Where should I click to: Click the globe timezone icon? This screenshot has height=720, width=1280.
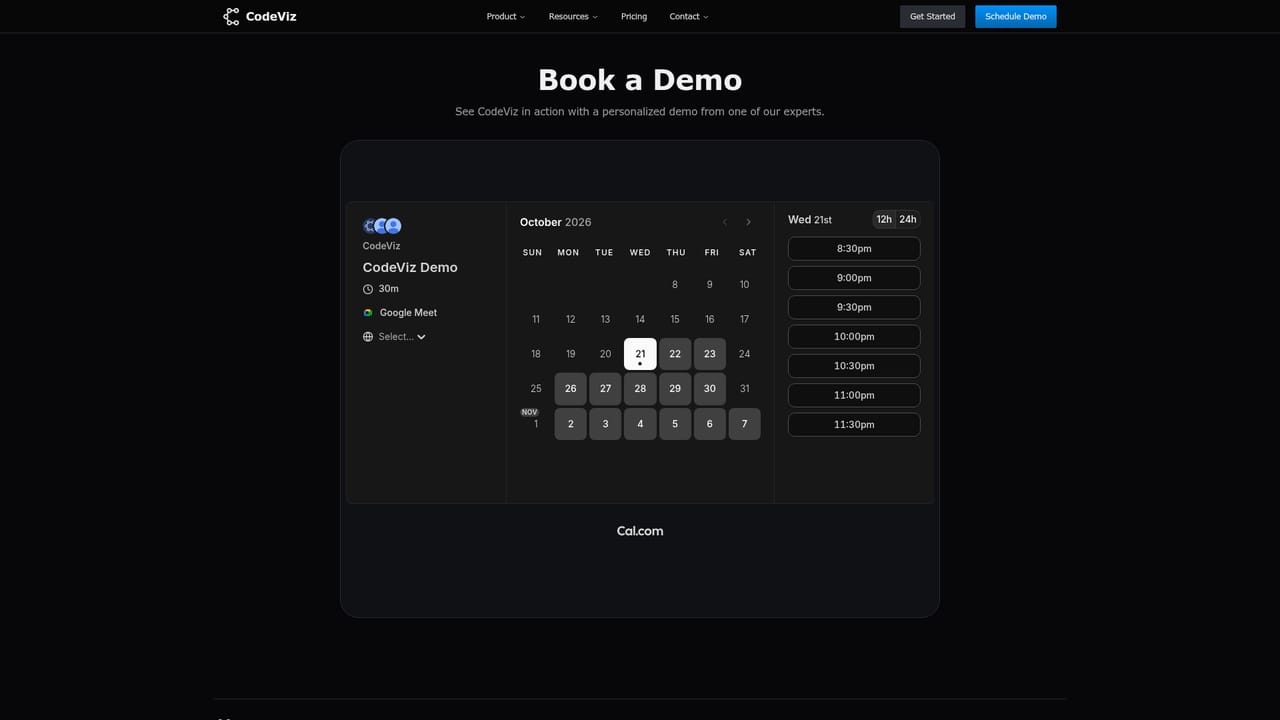coord(368,337)
